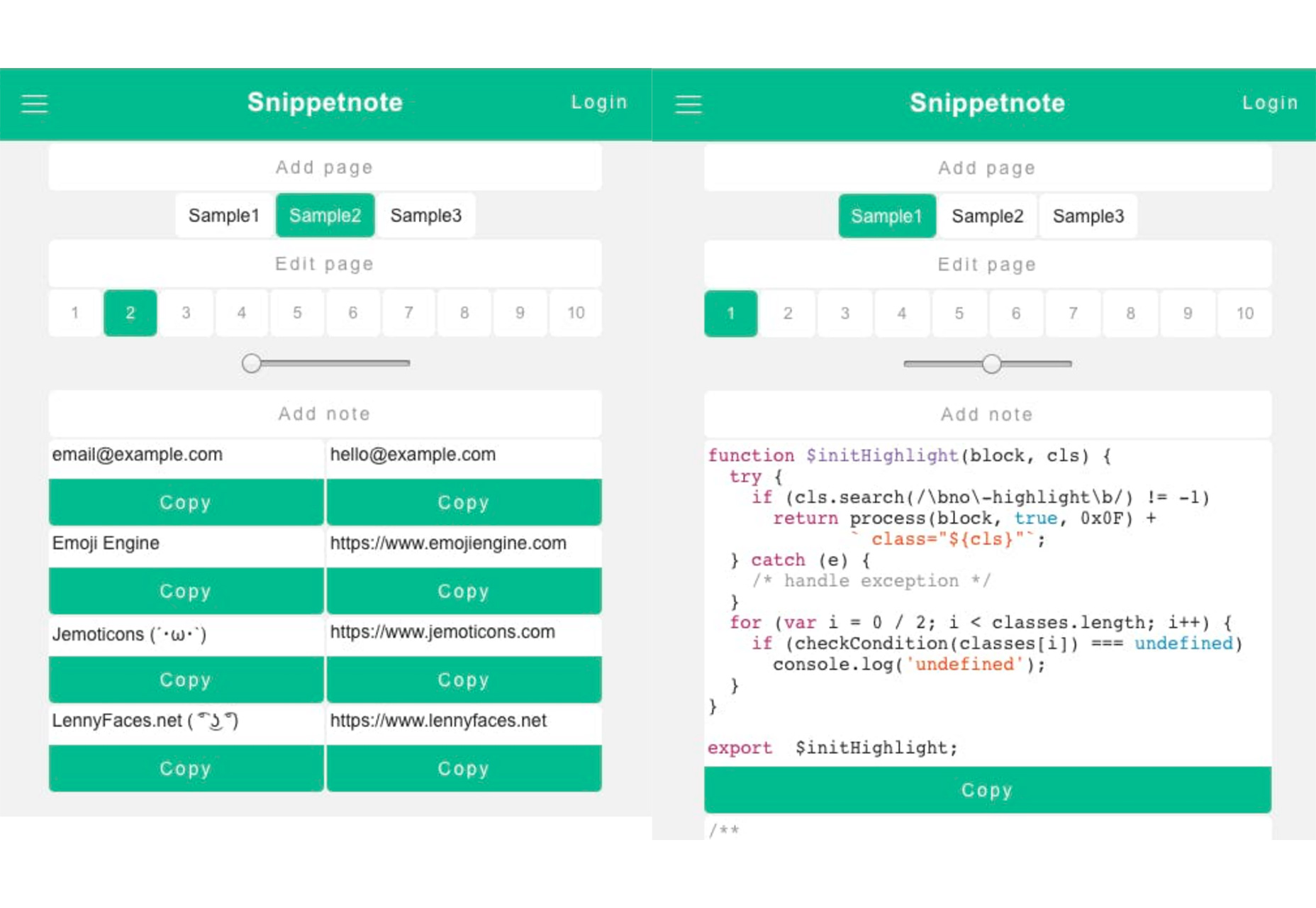Viewport: 1316px width, 908px height.
Task: Click Edit page in right panel
Action: (x=987, y=265)
